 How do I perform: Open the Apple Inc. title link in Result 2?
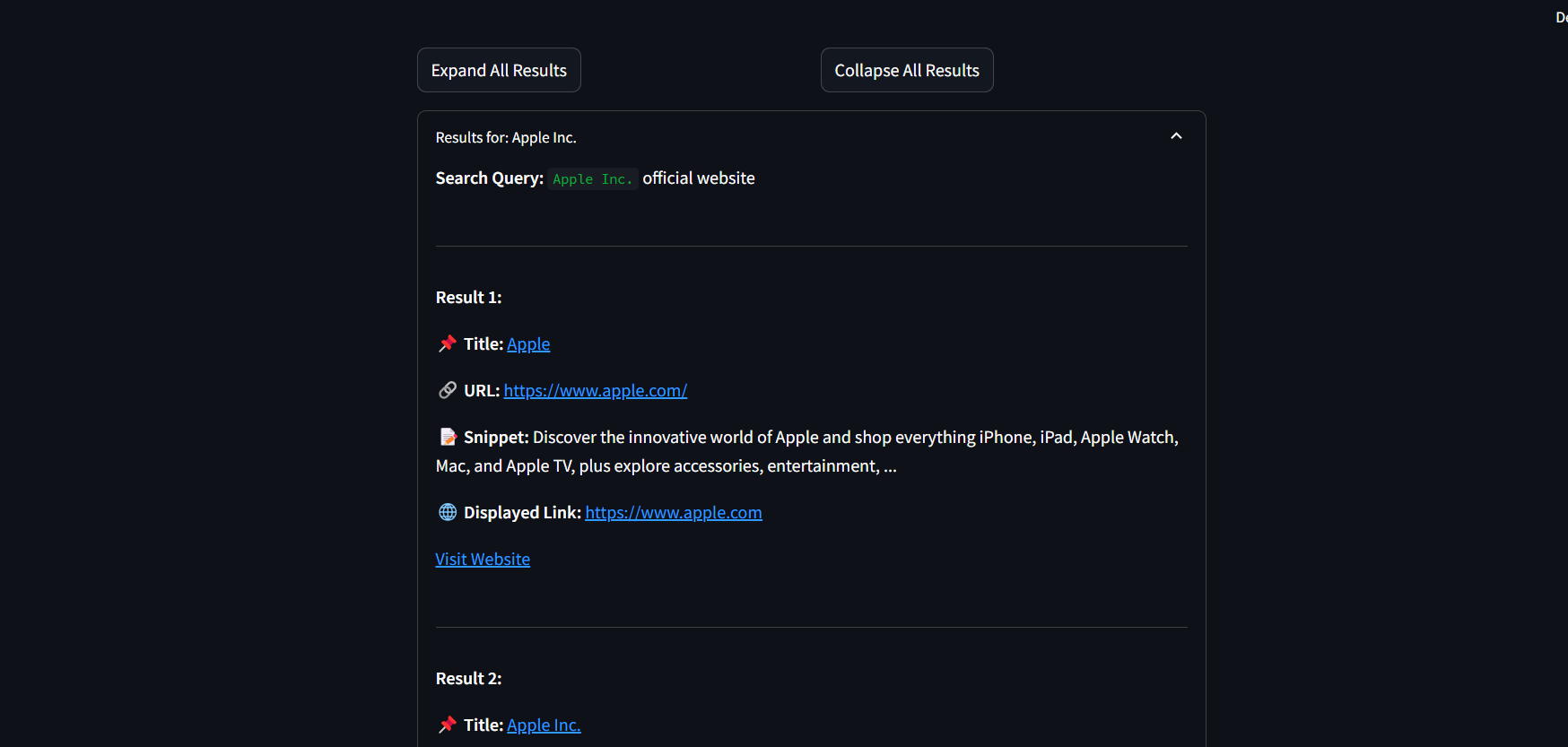[x=544, y=725]
